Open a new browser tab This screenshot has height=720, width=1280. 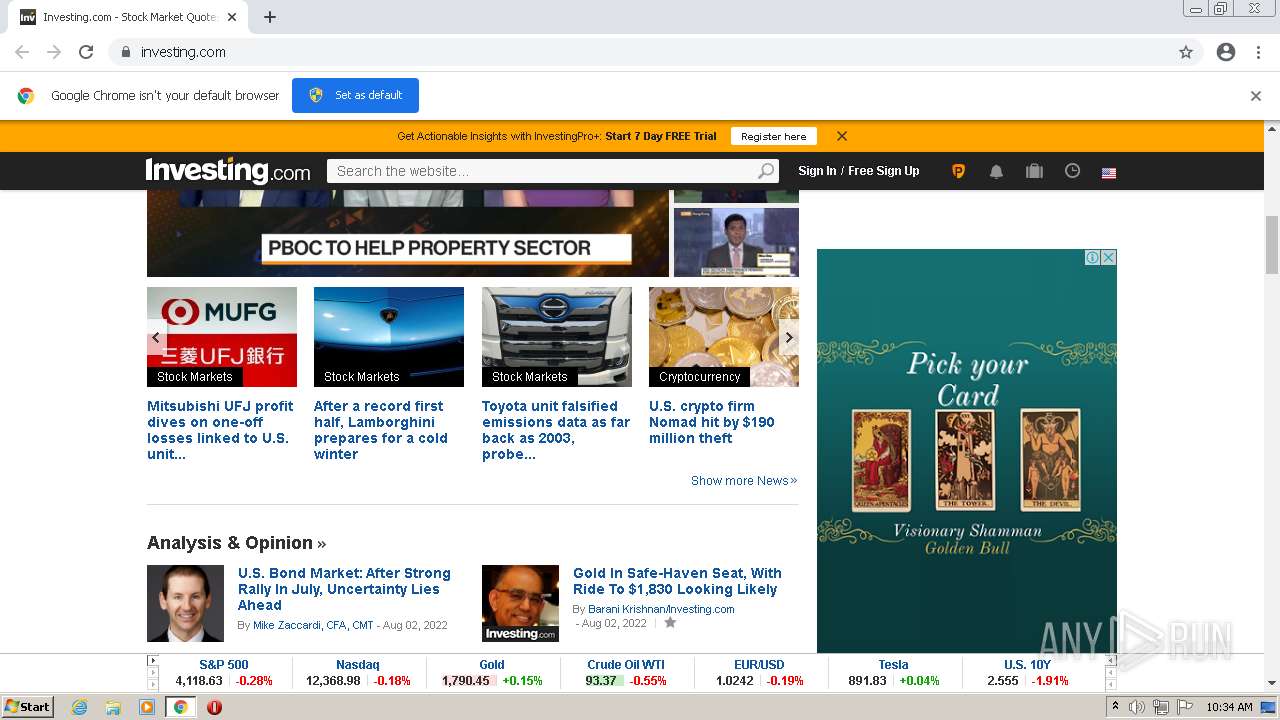(270, 17)
